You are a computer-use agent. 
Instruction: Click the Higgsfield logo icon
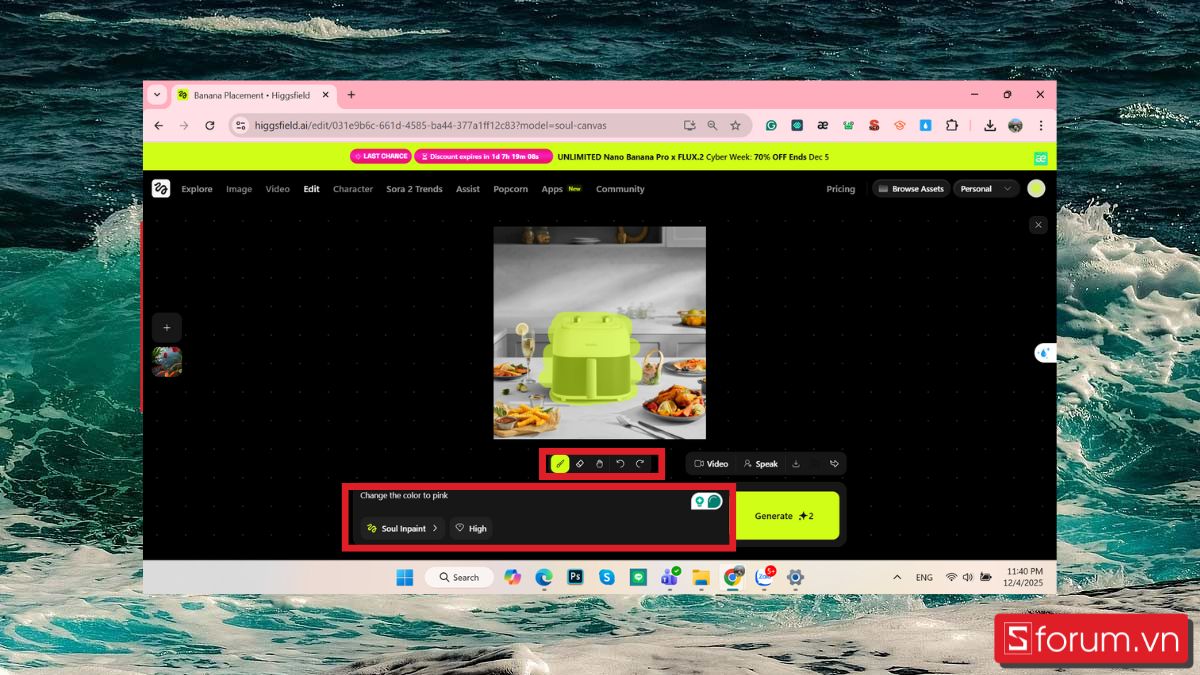pos(161,188)
